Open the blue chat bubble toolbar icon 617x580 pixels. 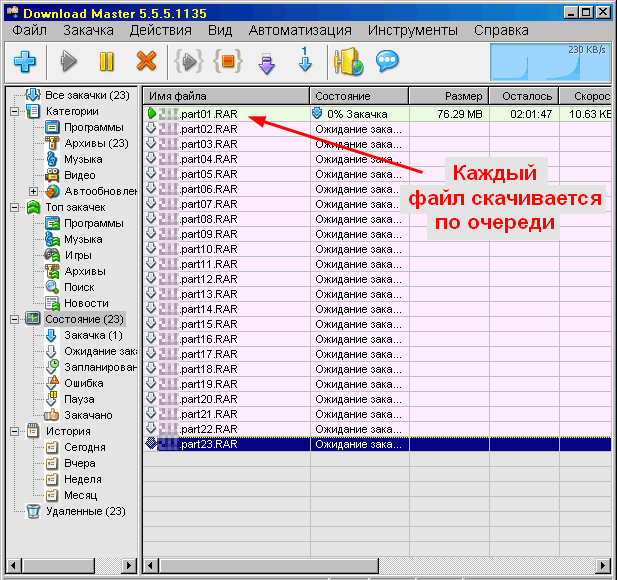point(387,61)
